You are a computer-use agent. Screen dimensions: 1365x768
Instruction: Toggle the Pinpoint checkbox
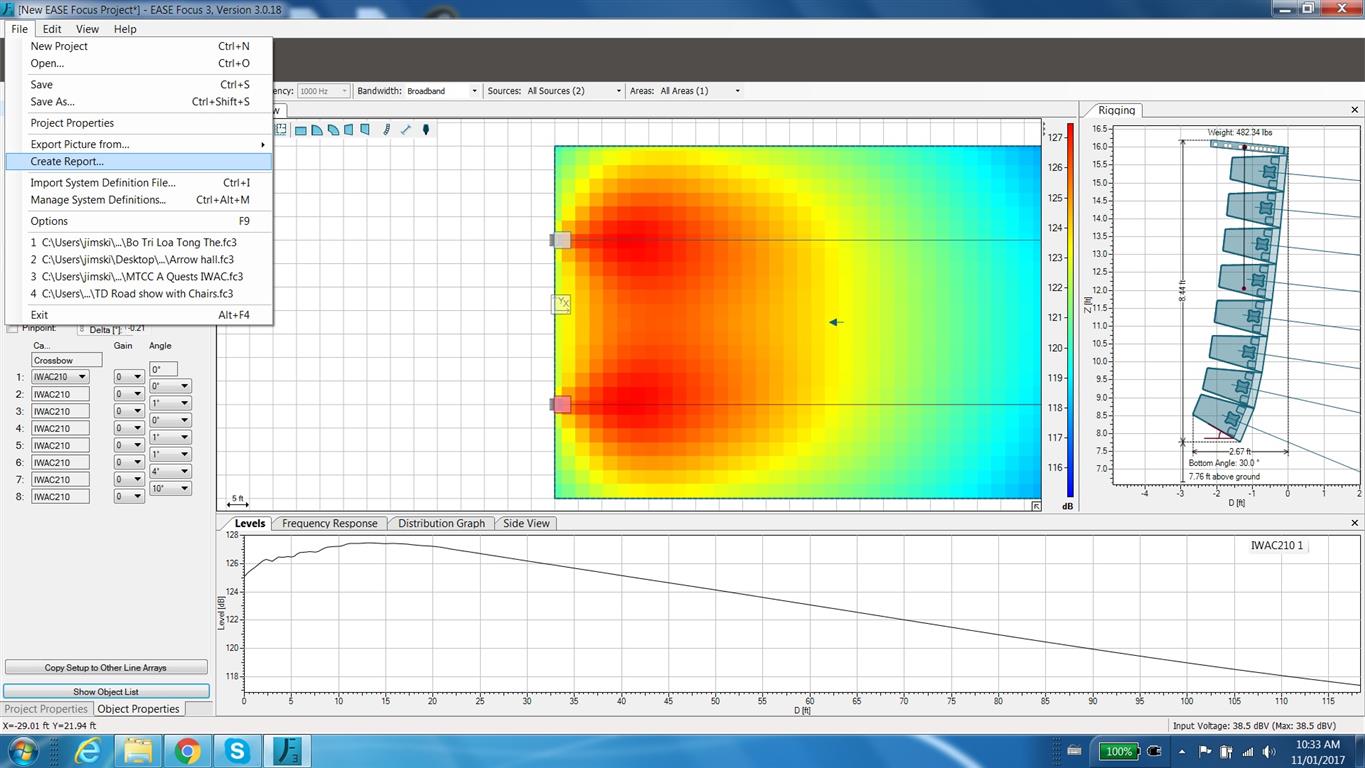coord(13,328)
